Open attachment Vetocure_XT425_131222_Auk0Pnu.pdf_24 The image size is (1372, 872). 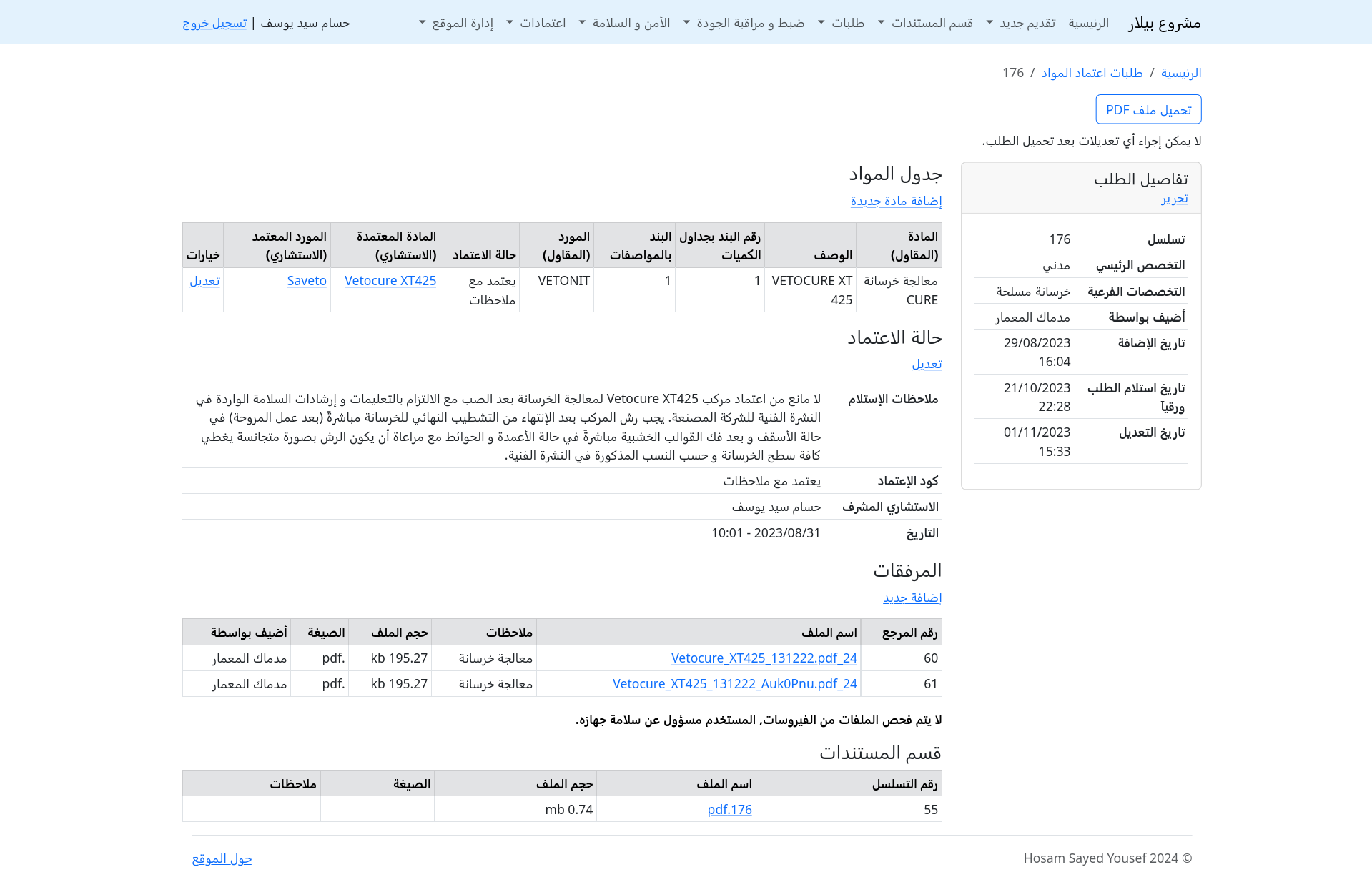click(x=734, y=684)
